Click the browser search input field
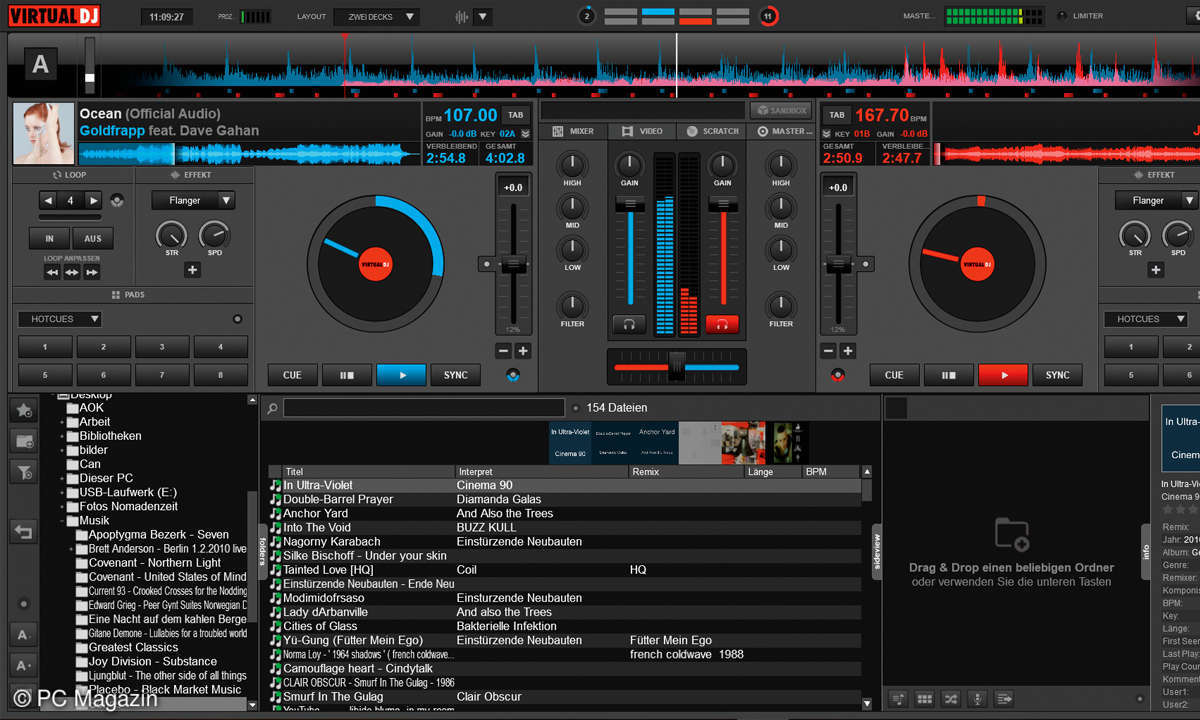This screenshot has height=720, width=1200. click(424, 408)
